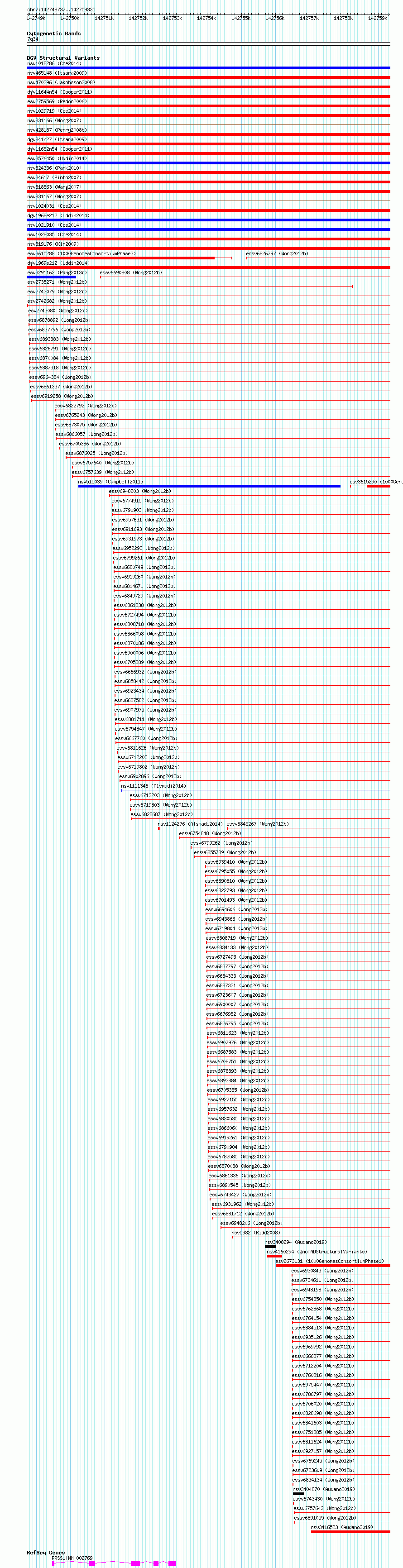403x1568 pixels.
Task: Click the 142758k ruler tick label
Action: pyautogui.click(x=343, y=19)
